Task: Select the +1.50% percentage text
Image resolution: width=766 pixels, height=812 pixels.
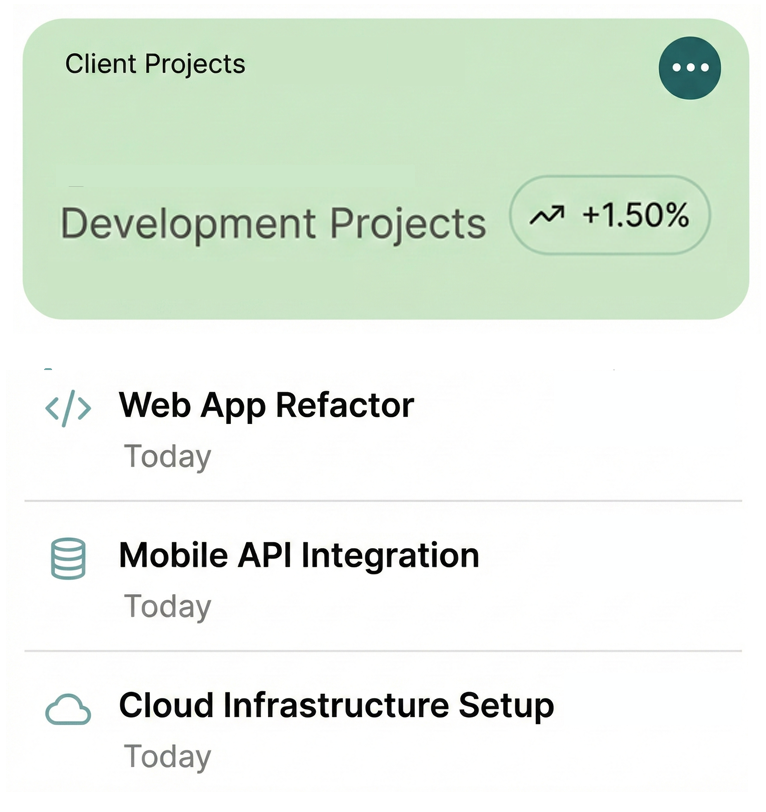Action: coord(635,215)
